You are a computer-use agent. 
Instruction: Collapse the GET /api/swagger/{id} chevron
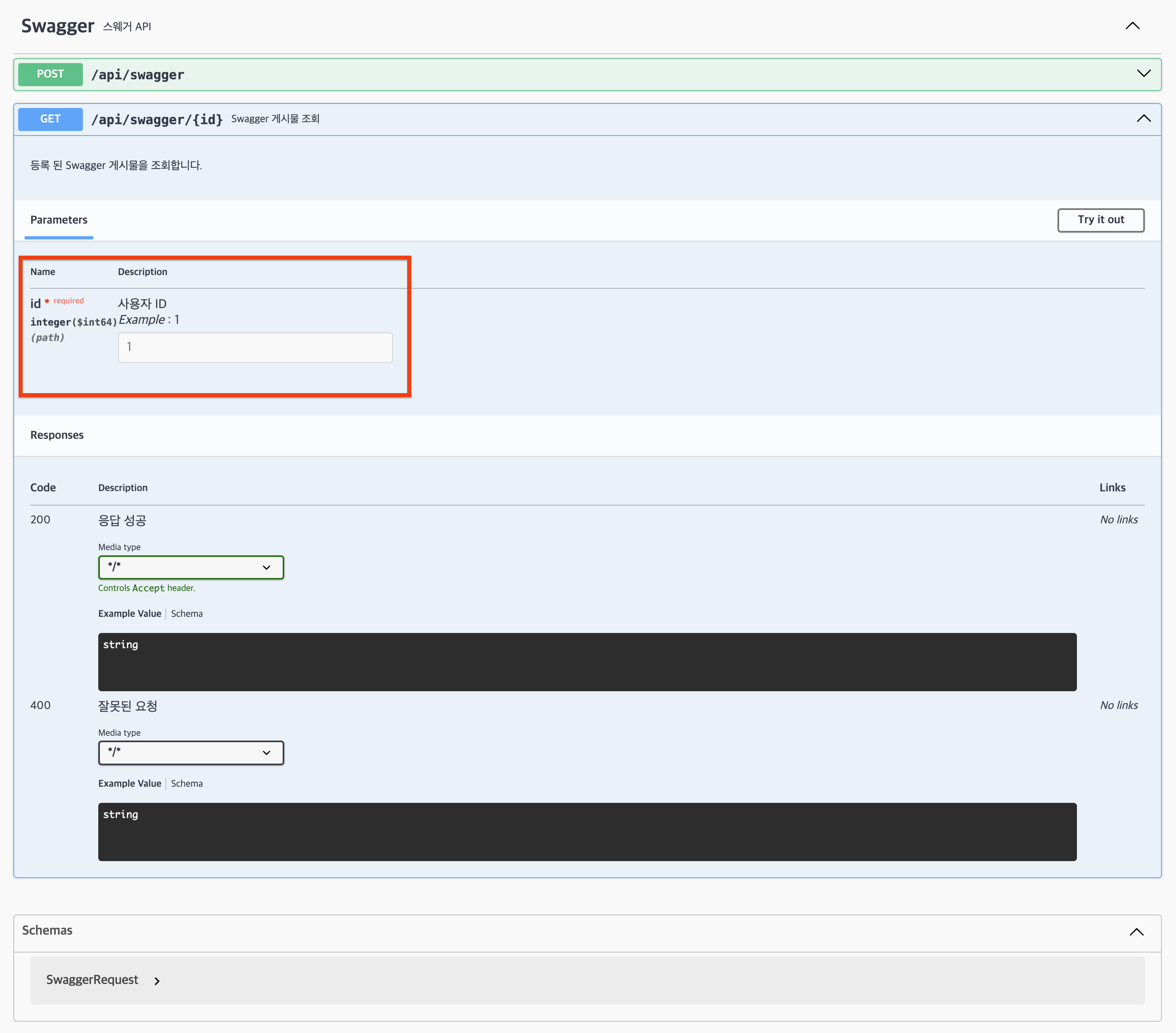tap(1143, 119)
